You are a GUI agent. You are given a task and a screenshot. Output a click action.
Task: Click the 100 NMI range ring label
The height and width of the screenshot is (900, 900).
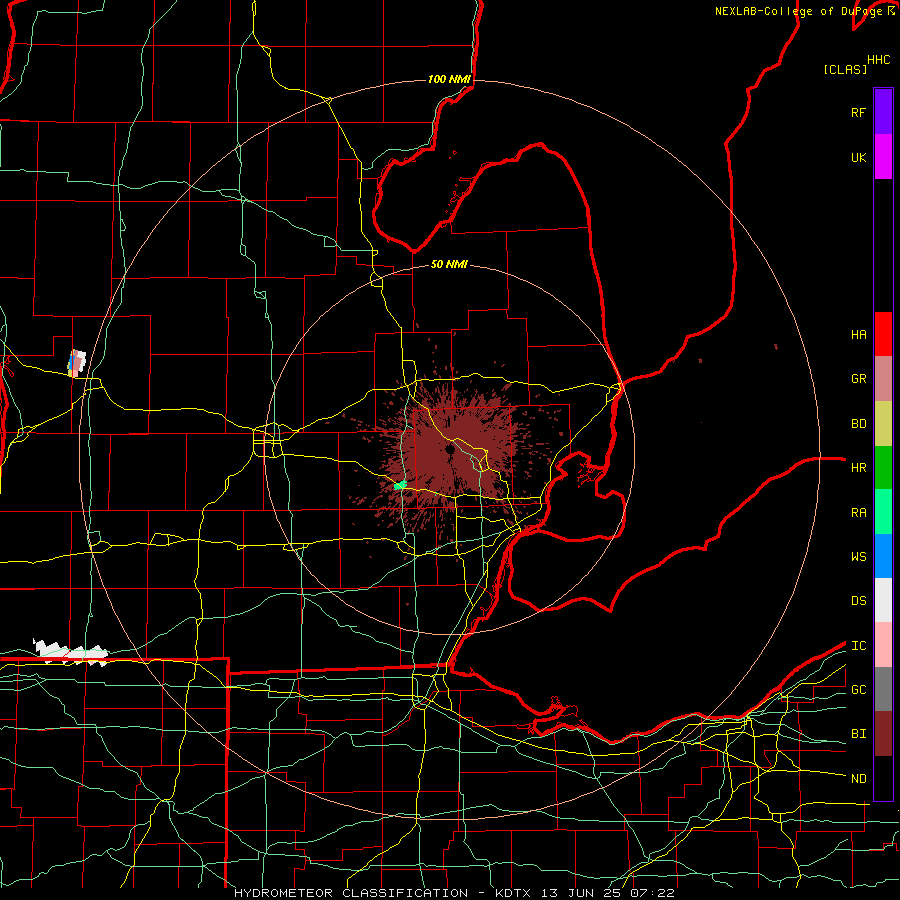pyautogui.click(x=449, y=79)
